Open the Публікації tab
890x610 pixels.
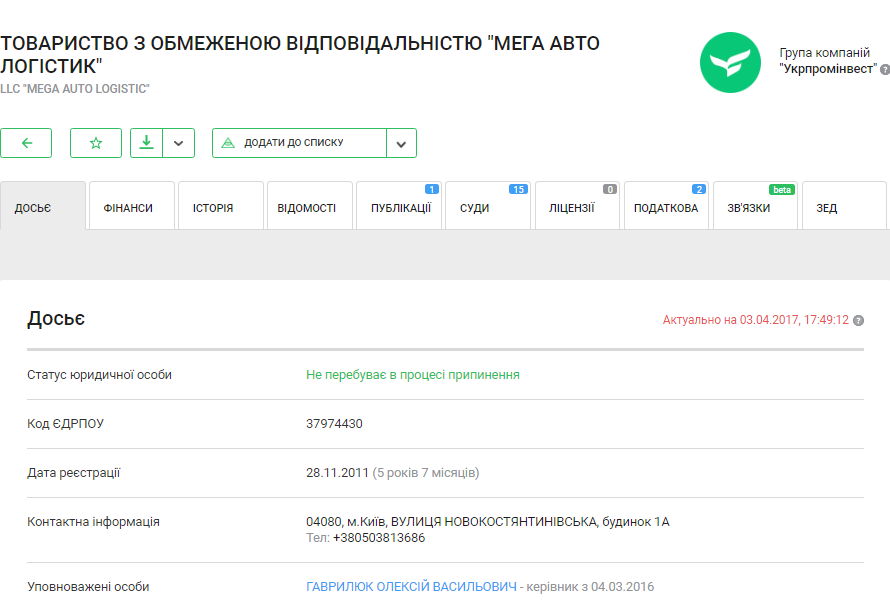(x=399, y=208)
